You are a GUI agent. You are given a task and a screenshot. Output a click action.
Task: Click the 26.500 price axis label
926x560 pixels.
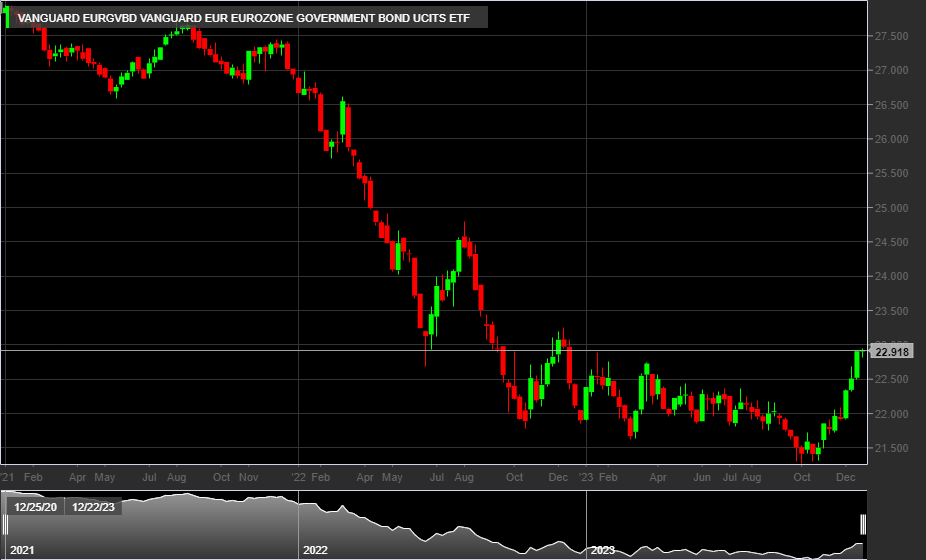(x=891, y=105)
